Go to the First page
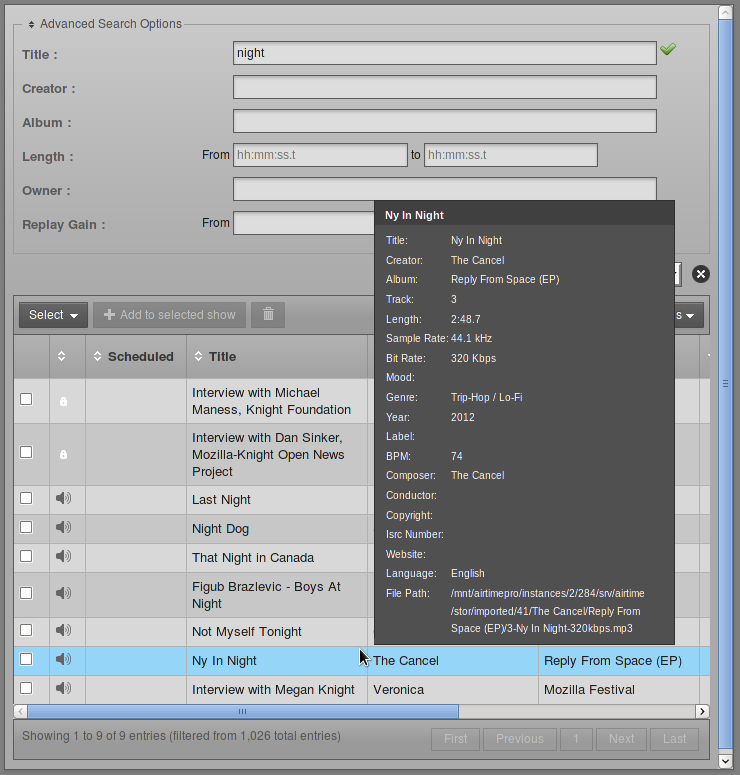Screen dimensions: 740x775 [x=455, y=739]
